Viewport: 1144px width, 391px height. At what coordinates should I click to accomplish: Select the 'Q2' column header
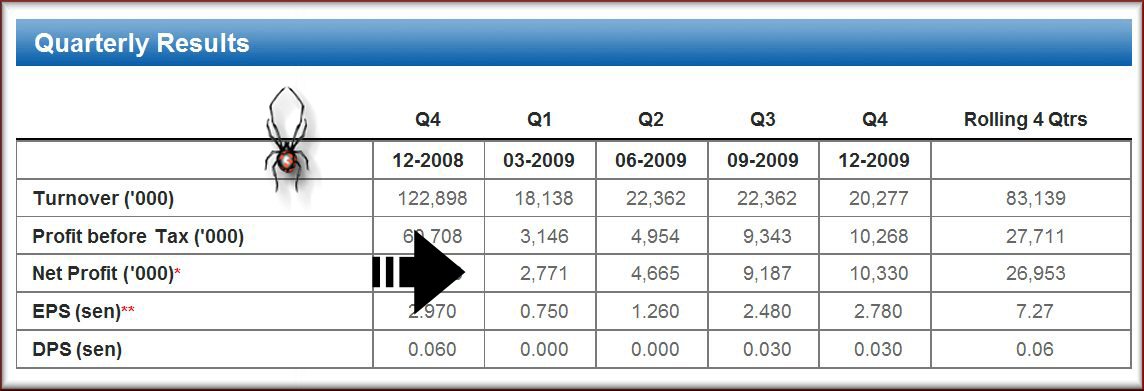click(651, 120)
